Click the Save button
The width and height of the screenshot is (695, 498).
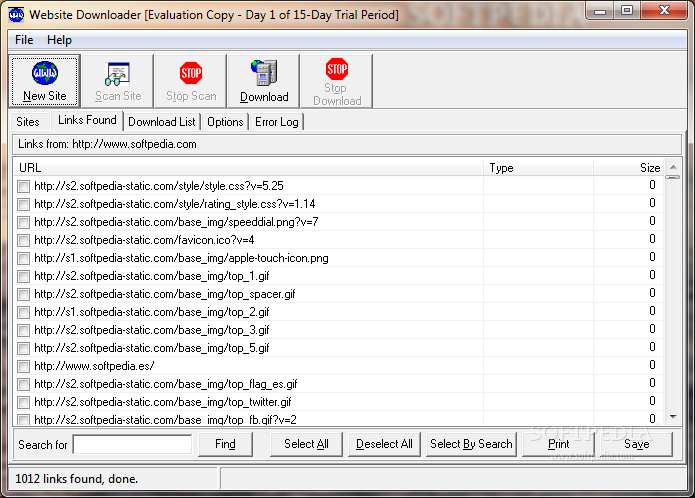tap(636, 444)
